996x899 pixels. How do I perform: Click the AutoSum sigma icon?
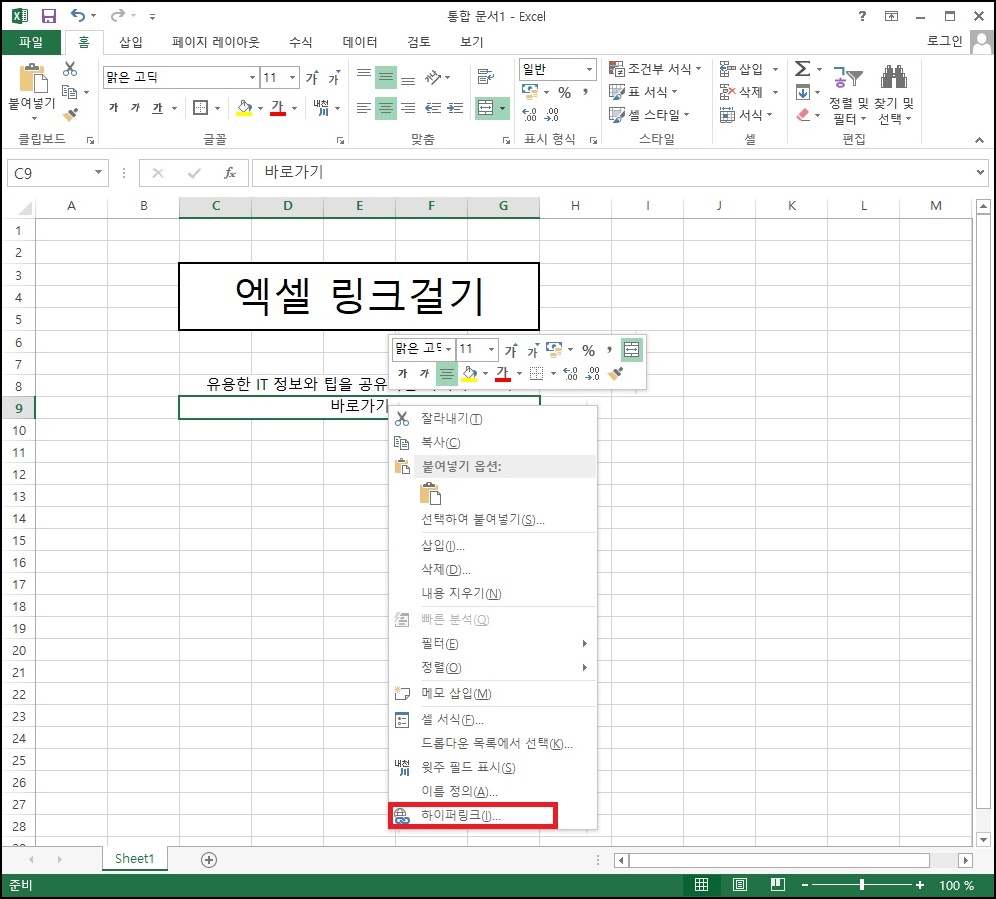pyautogui.click(x=802, y=69)
